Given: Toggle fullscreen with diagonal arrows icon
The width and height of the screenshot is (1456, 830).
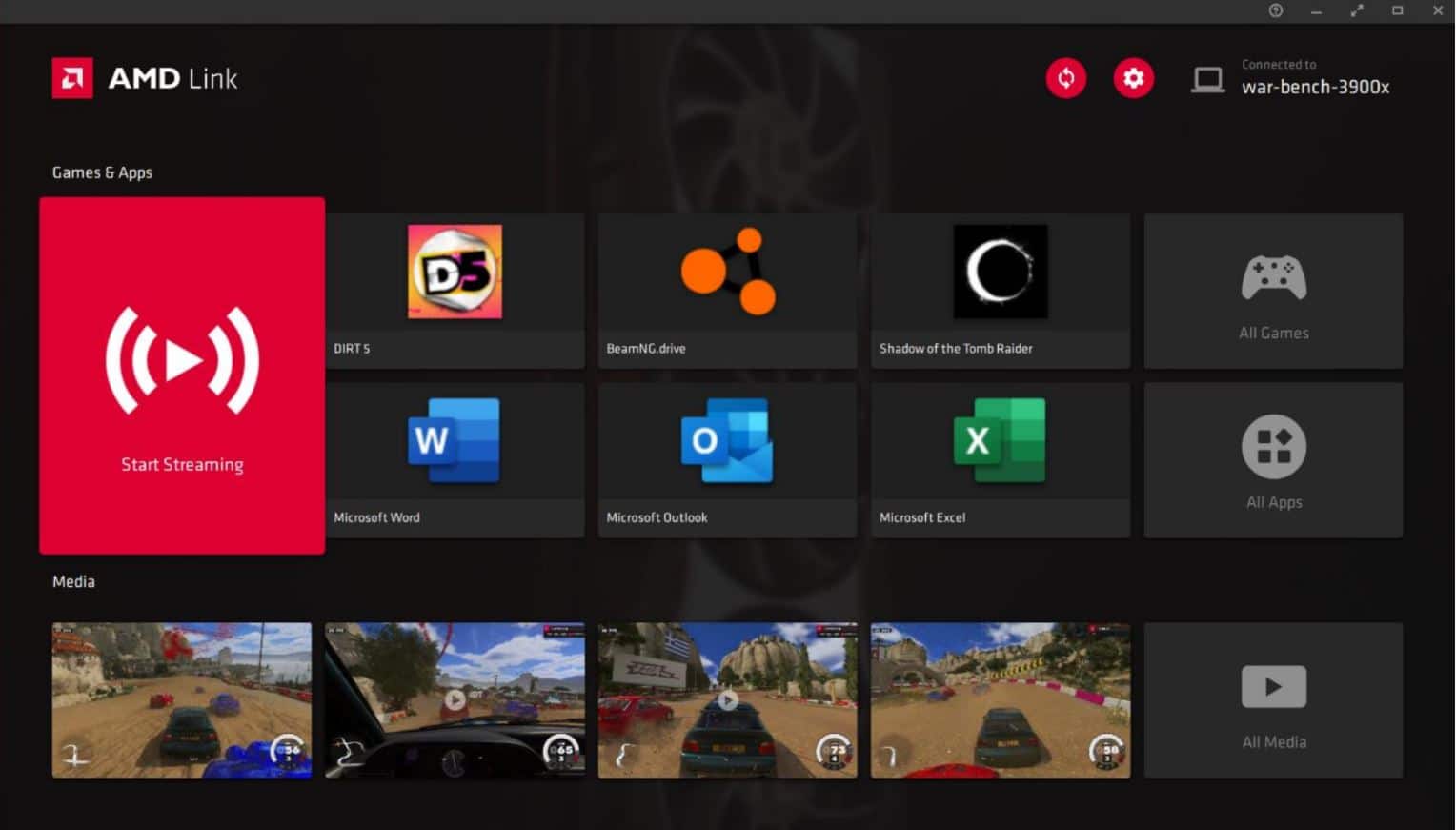Looking at the screenshot, I should coord(1357,10).
